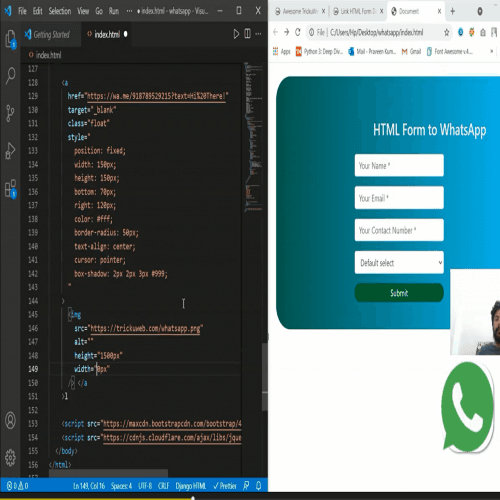The width and height of the screenshot is (500, 500).
Task: Close the Link HTML Form tab
Action: coord(382,11)
